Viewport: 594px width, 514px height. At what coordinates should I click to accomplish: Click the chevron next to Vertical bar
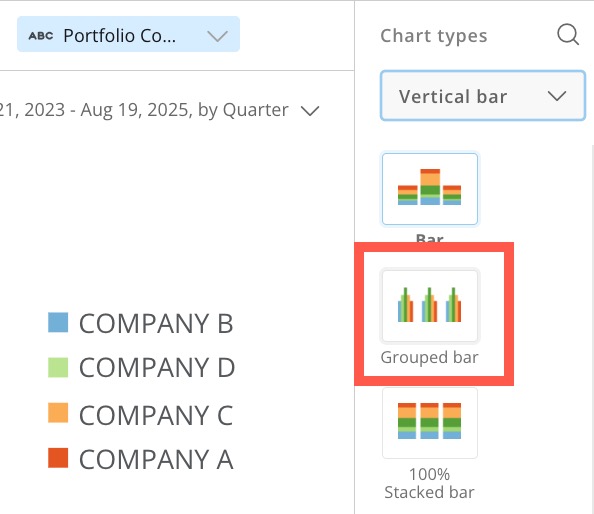(x=556, y=96)
